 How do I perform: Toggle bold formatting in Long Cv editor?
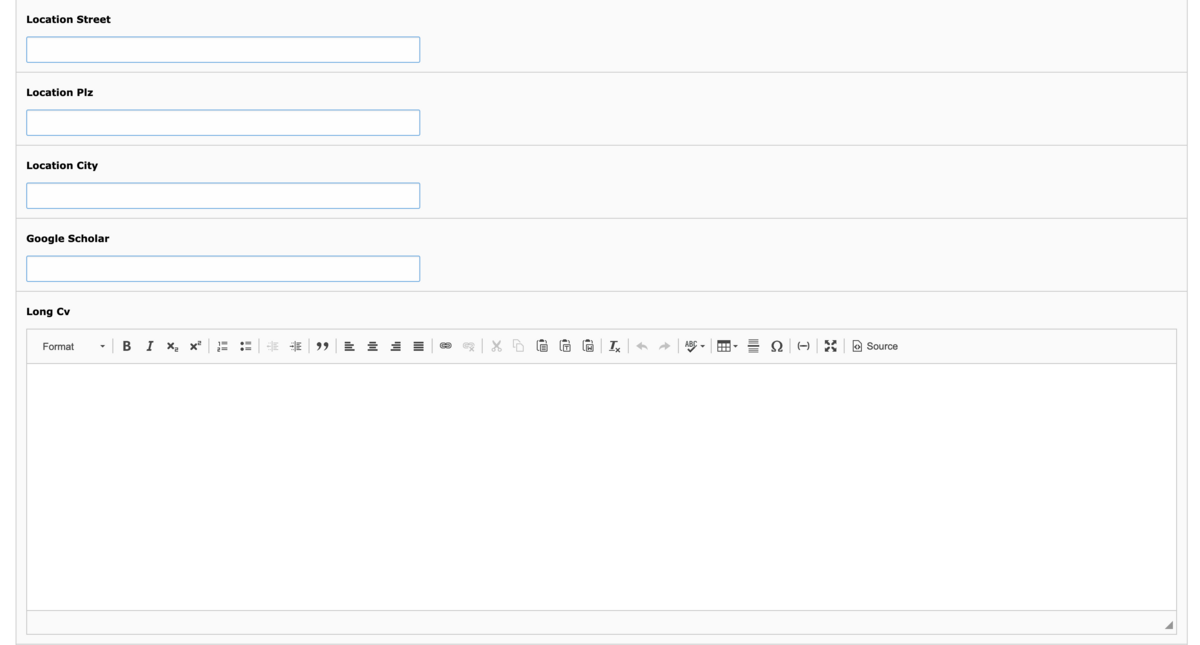tap(127, 346)
